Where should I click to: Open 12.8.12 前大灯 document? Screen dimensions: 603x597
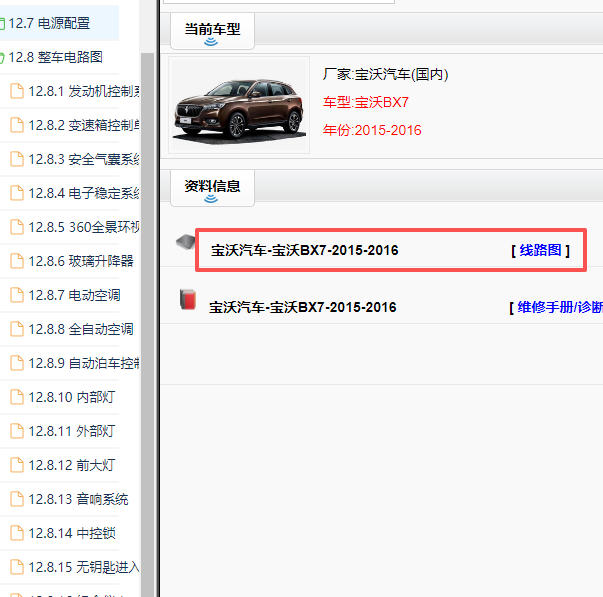pos(72,465)
